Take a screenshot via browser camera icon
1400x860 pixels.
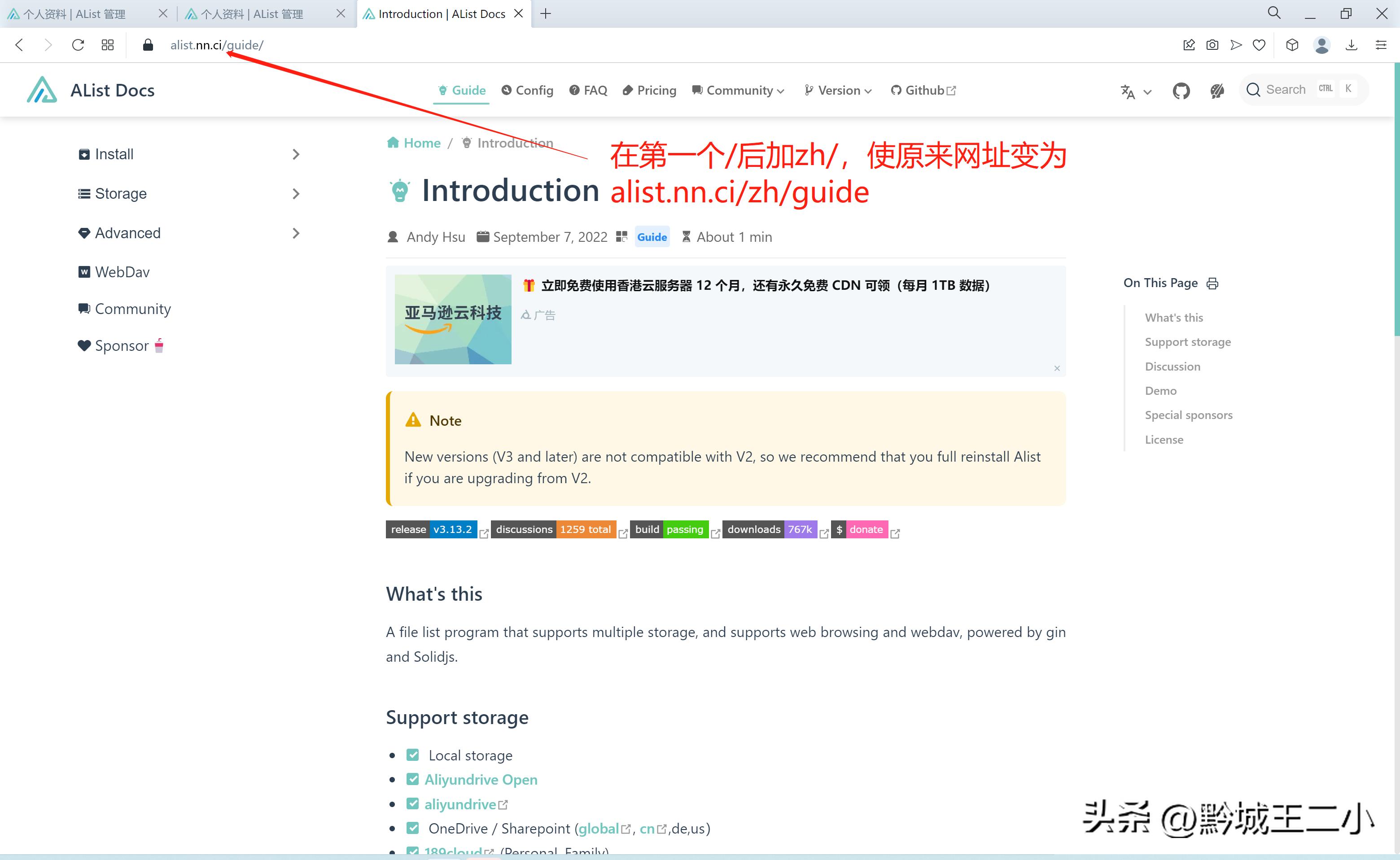point(1212,45)
